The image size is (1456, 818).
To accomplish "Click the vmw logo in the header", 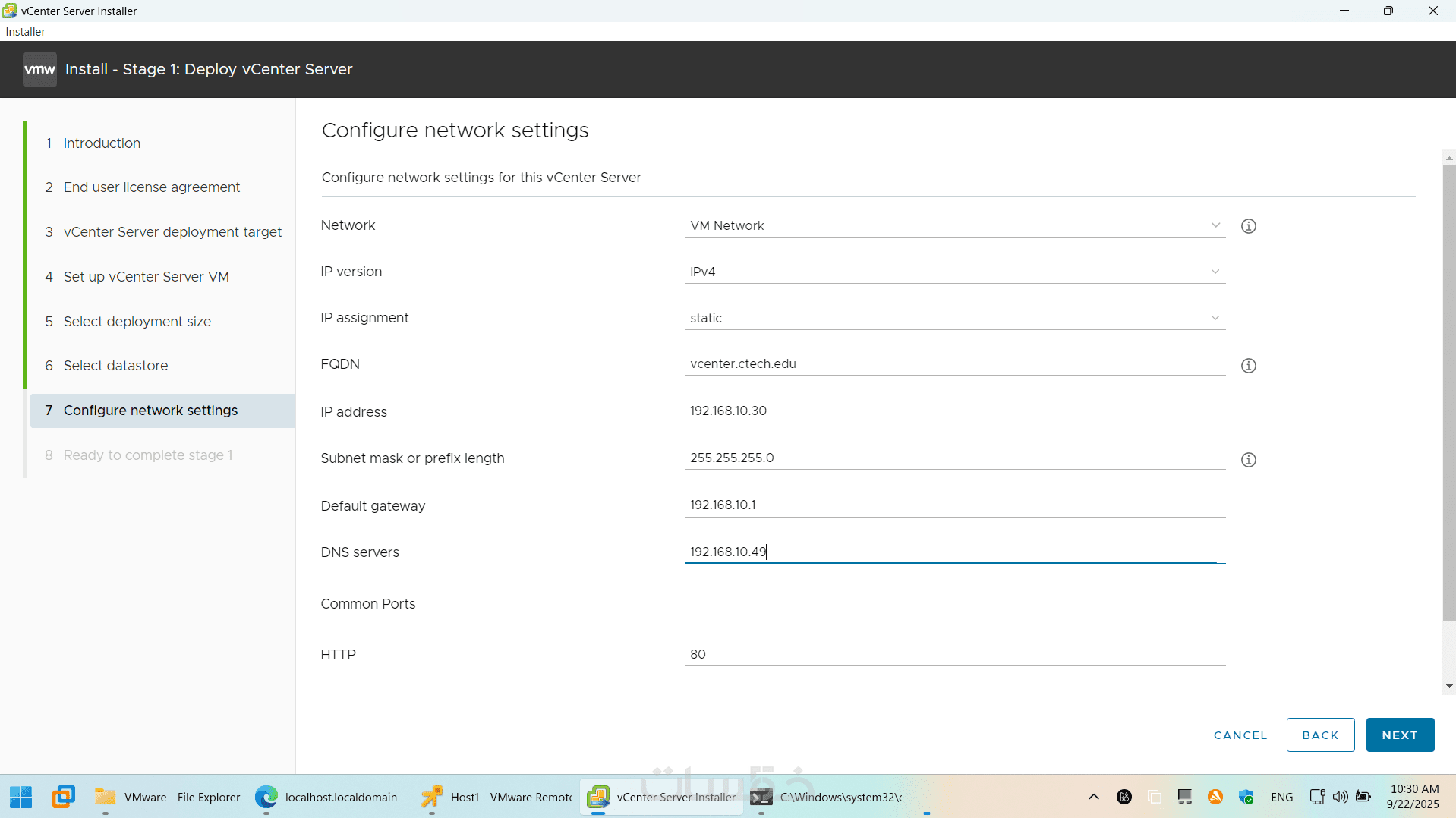I will [39, 69].
